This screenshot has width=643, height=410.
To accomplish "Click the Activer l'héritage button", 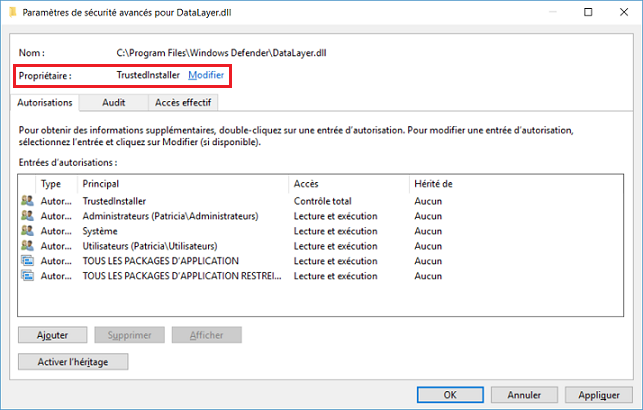I will (73, 362).
